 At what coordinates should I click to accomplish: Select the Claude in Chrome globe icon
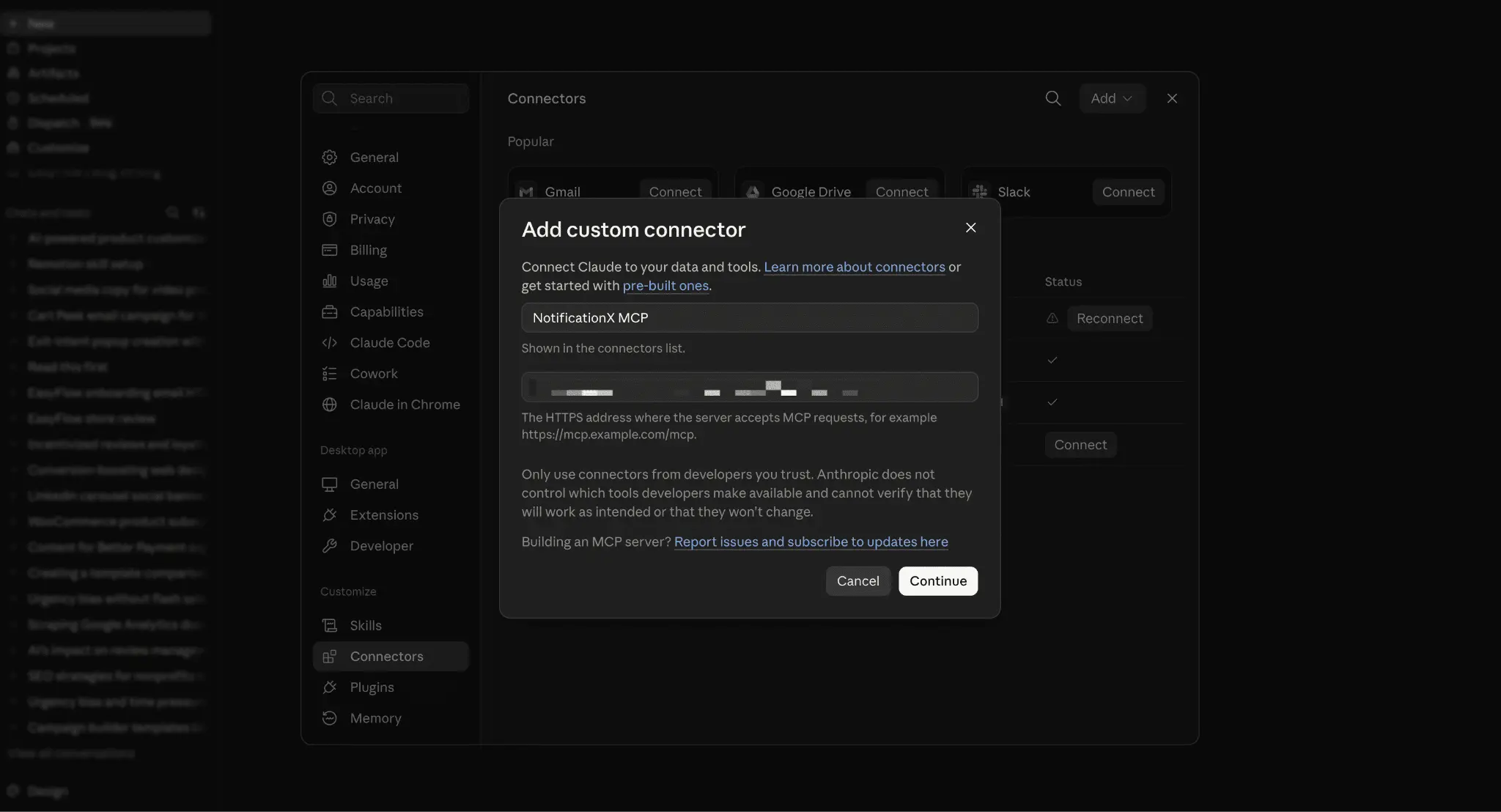click(x=330, y=405)
